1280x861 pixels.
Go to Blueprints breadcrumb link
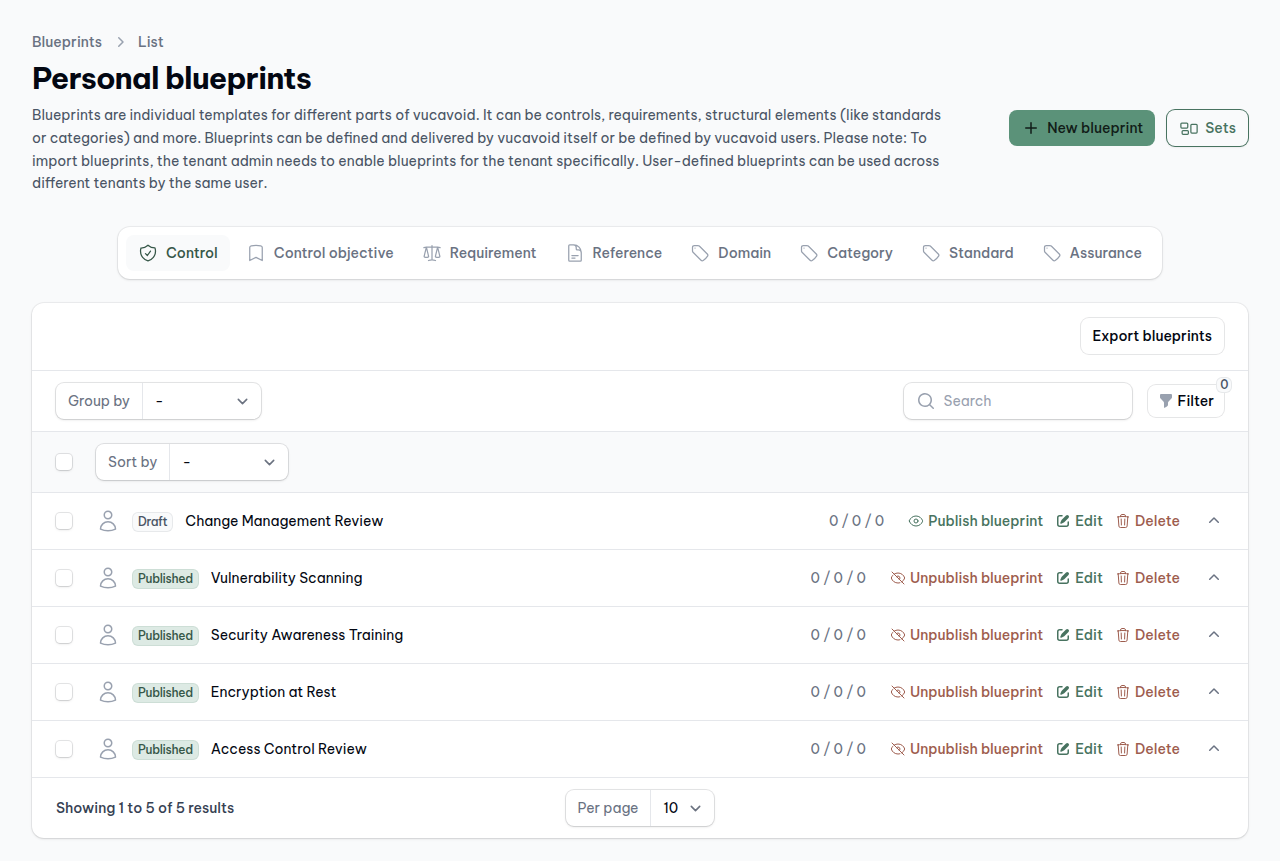click(67, 42)
